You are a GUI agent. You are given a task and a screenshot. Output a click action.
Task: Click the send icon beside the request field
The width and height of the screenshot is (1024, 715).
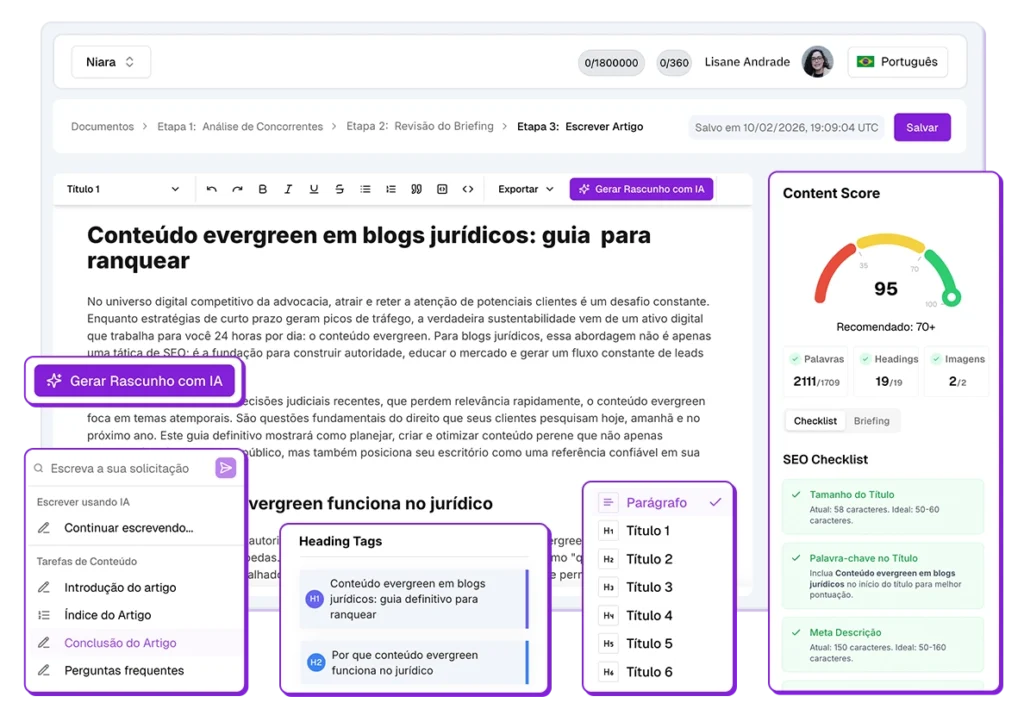click(226, 468)
